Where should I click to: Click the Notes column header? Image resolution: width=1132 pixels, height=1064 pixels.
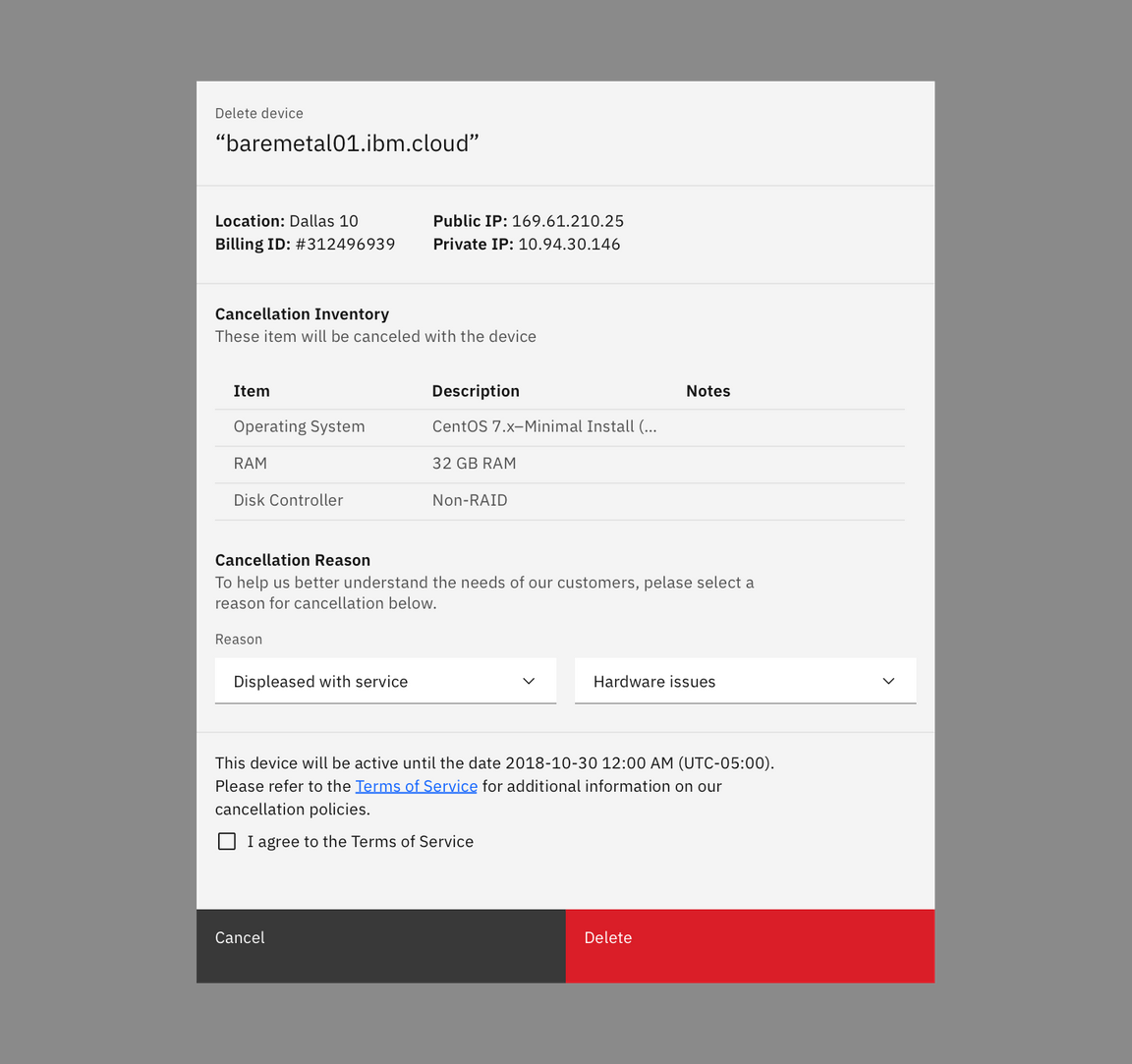707,391
